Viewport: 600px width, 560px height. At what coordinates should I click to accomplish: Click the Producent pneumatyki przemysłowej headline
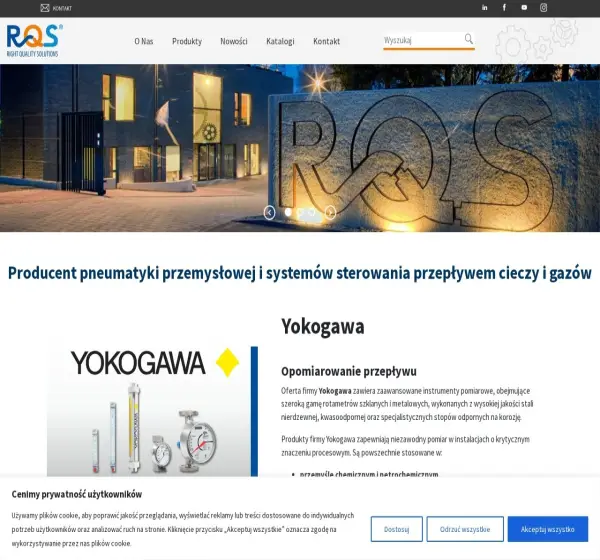coord(300,273)
